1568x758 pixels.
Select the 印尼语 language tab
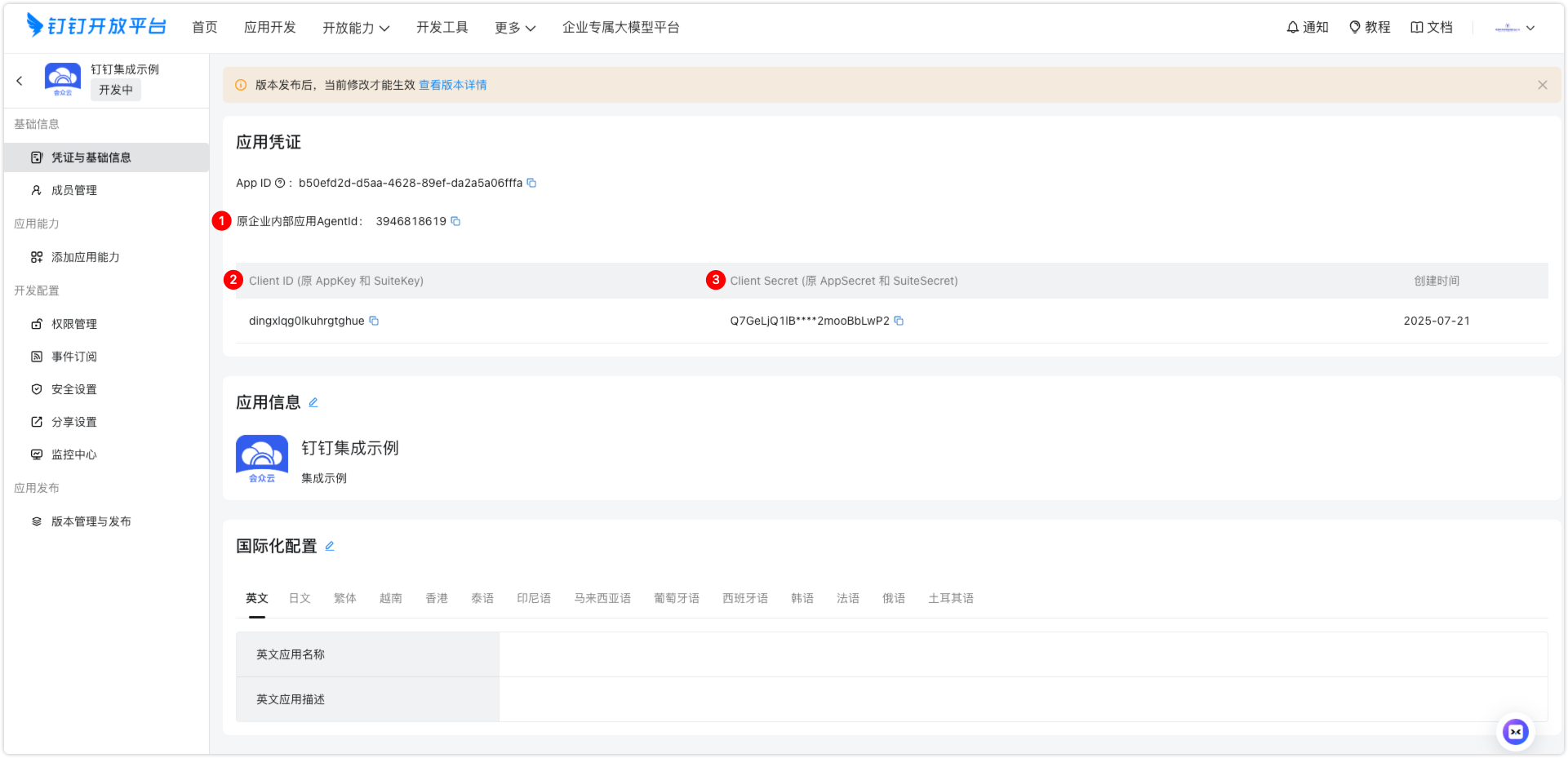coord(534,598)
